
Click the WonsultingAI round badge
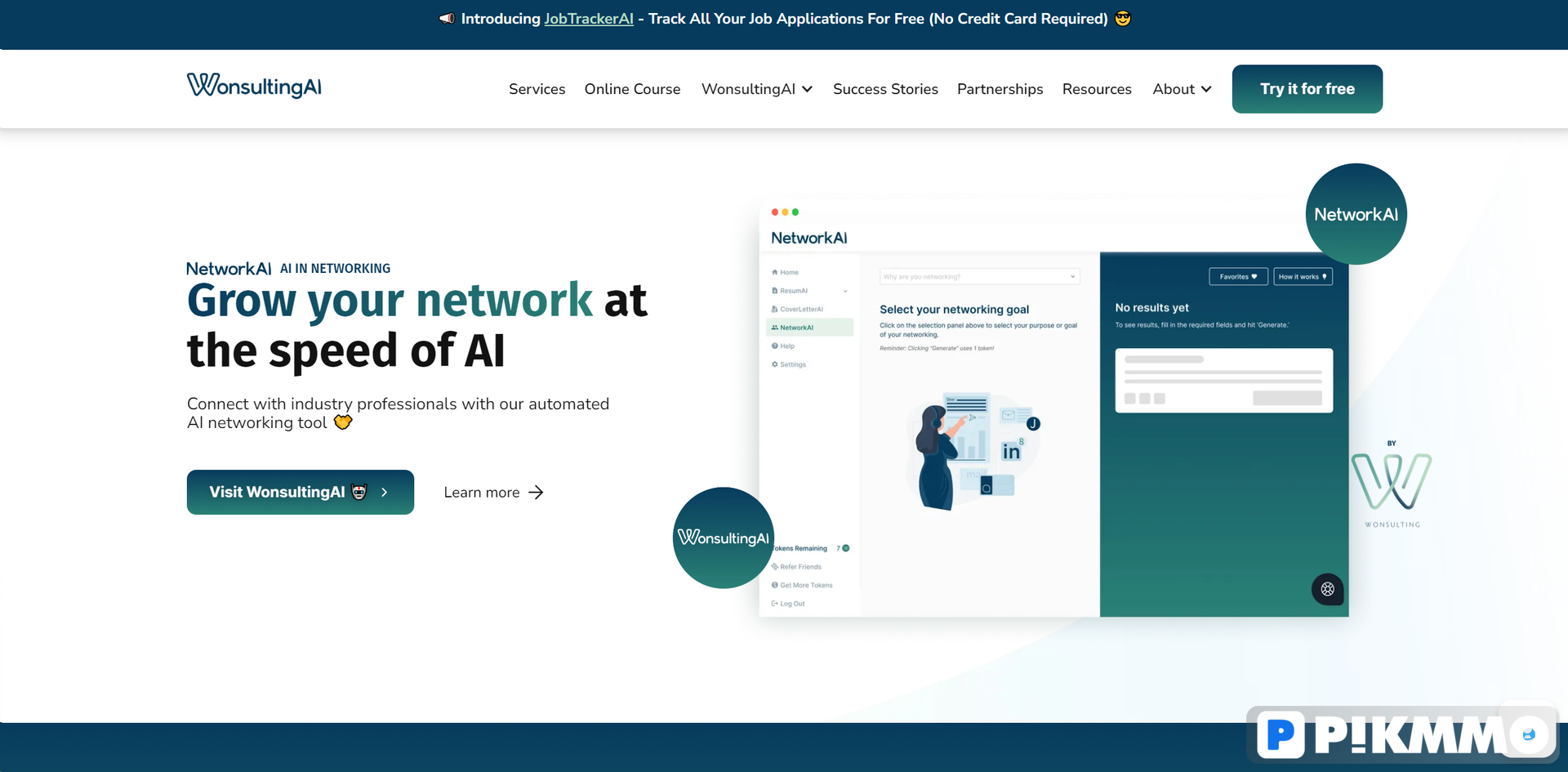[724, 538]
